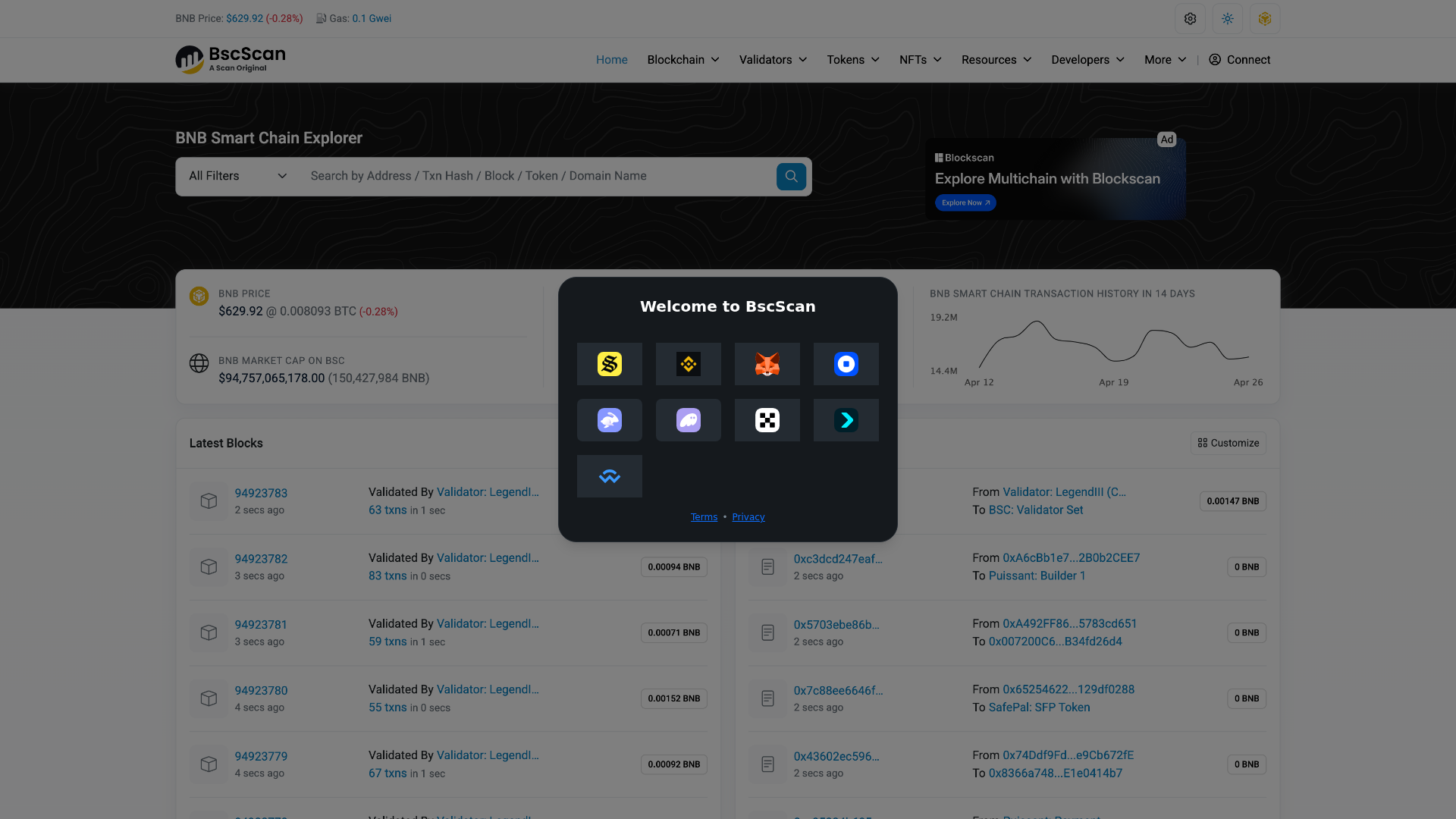The height and width of the screenshot is (819, 1456).
Task: Click document icon for txn 0x5703ebe86b
Action: click(x=767, y=632)
